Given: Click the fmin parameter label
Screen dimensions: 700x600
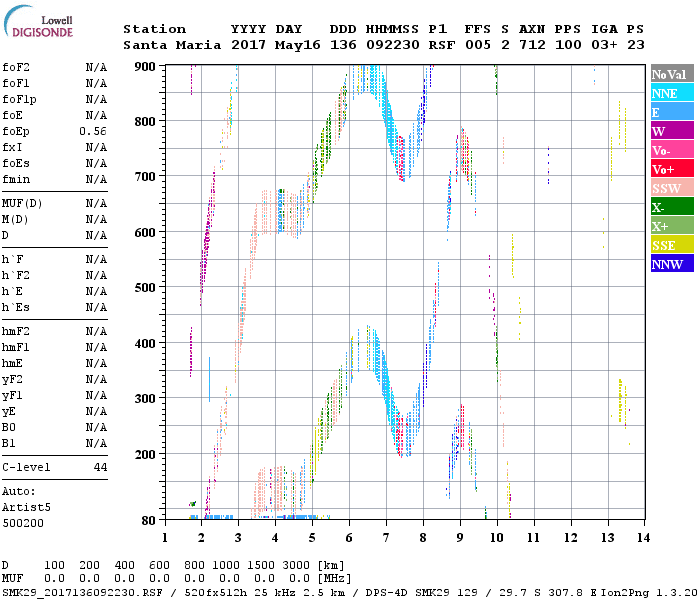Looking at the screenshot, I should pos(16,179).
